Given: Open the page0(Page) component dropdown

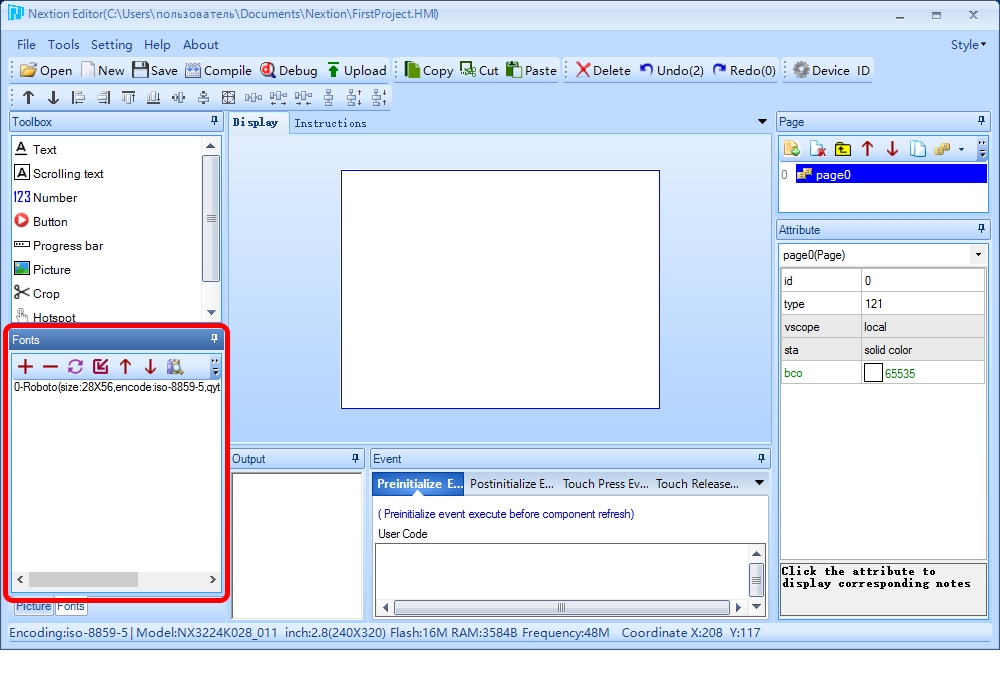Looking at the screenshot, I should [x=978, y=254].
